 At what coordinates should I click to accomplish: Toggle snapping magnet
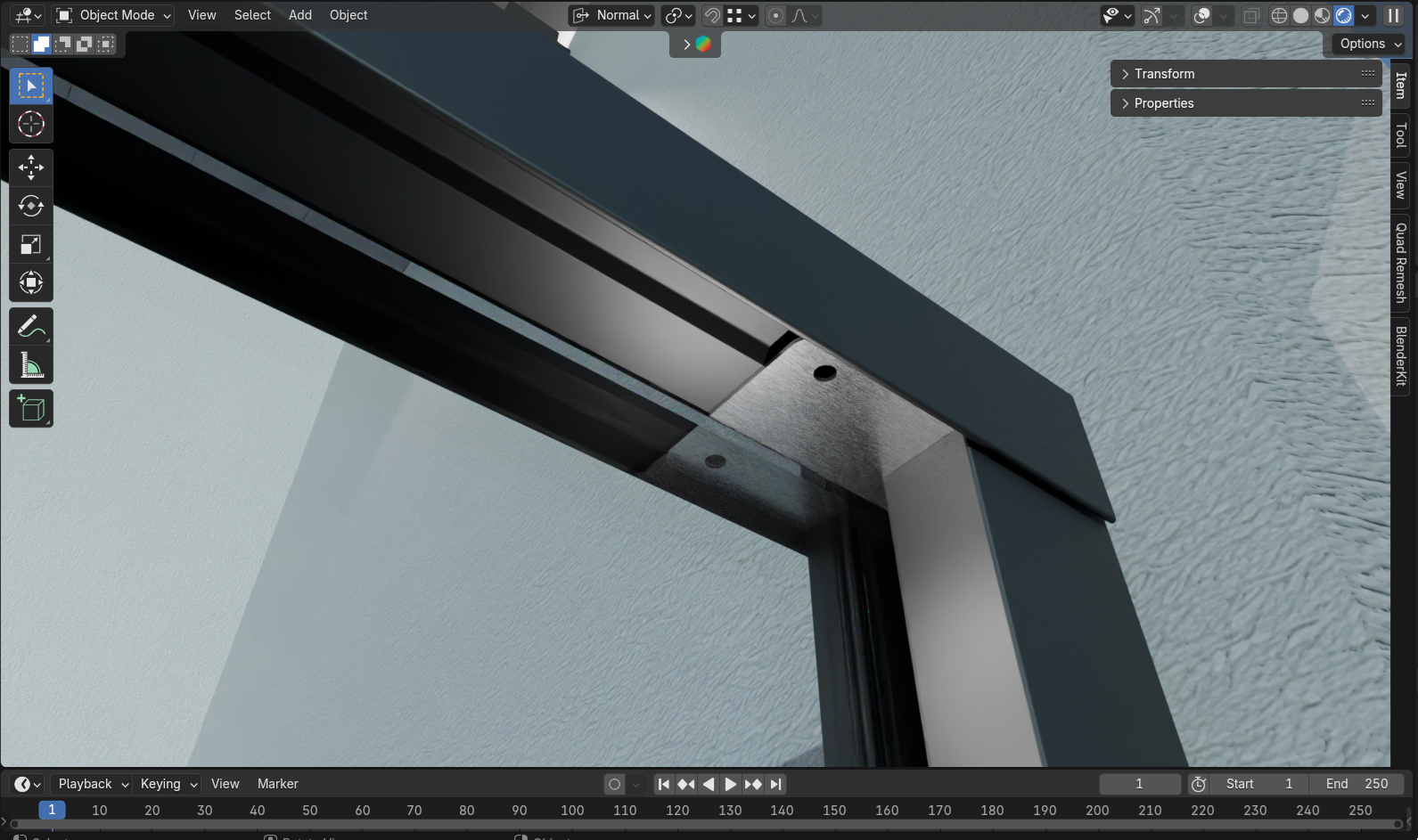tap(712, 16)
